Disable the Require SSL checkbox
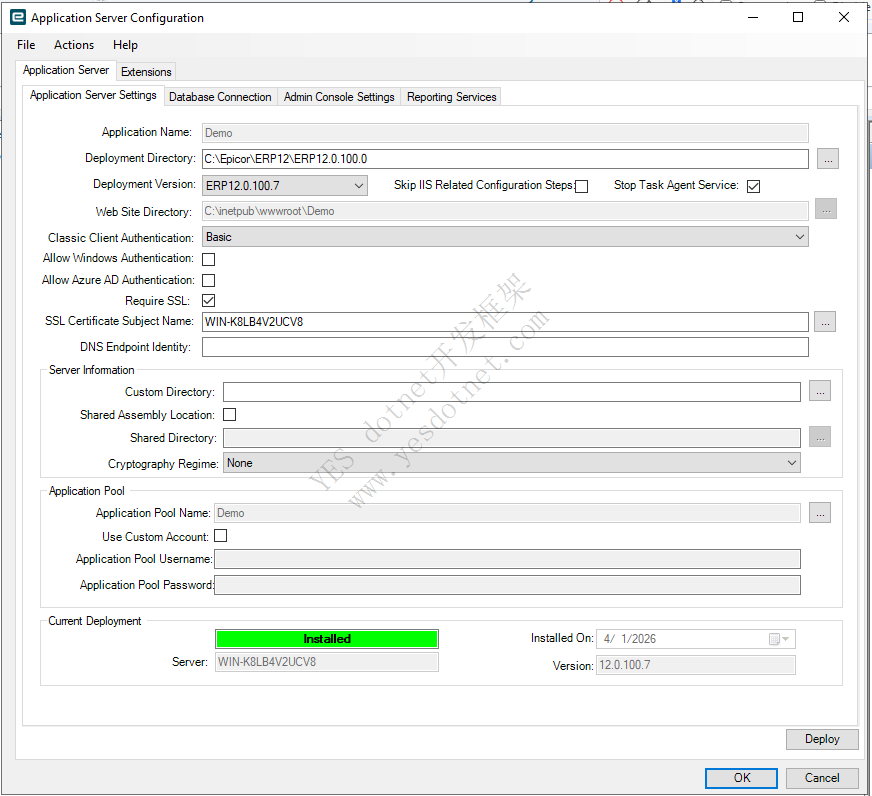The width and height of the screenshot is (872, 796). (x=209, y=301)
